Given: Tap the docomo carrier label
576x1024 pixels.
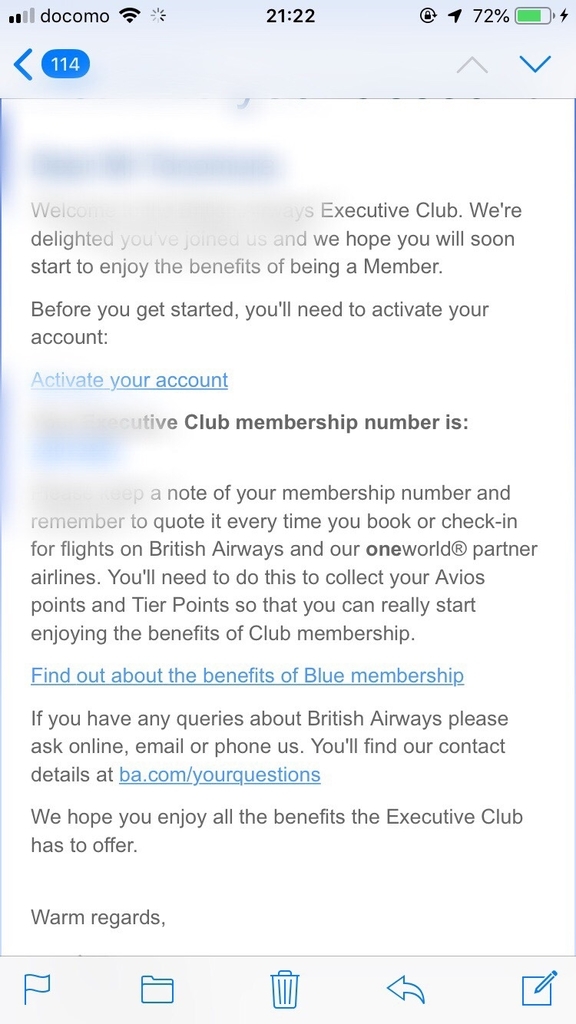Looking at the screenshot, I should pos(76,16).
